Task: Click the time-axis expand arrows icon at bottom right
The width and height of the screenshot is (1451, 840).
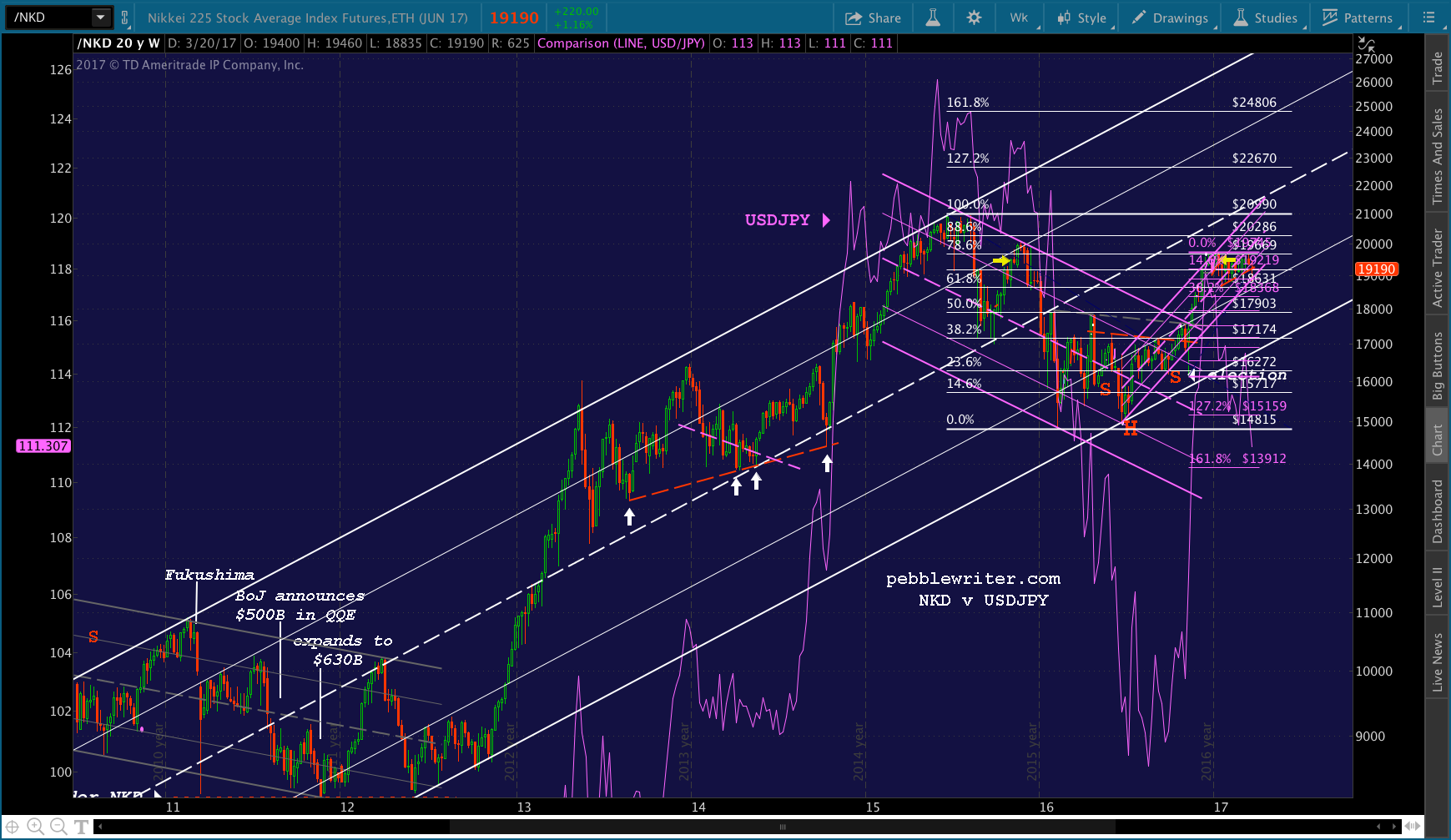Action: [x=1414, y=827]
